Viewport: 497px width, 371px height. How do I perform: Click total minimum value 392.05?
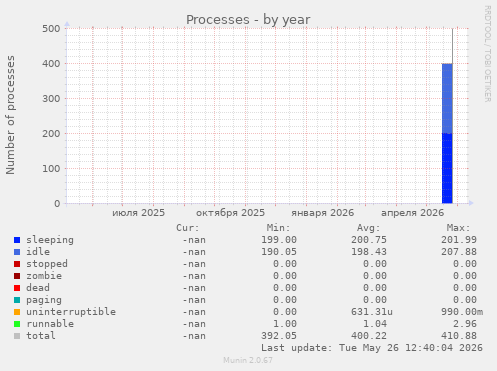(279, 336)
